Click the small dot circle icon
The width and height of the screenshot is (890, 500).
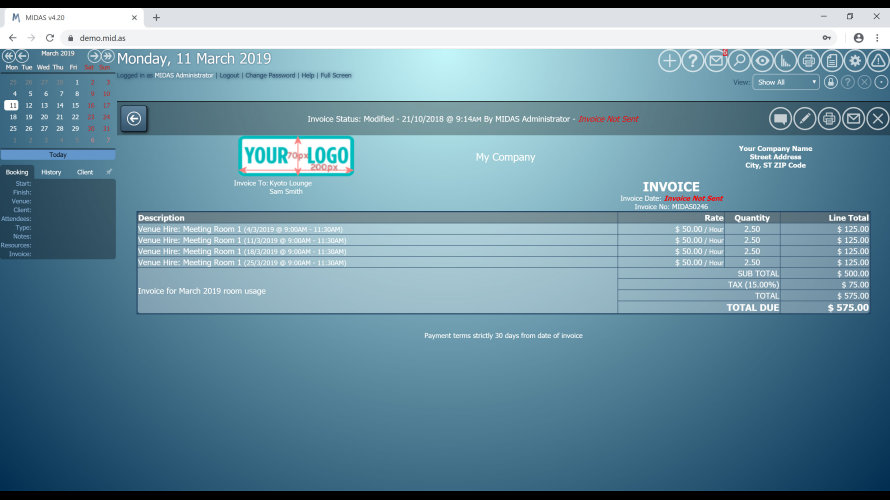pos(881,82)
